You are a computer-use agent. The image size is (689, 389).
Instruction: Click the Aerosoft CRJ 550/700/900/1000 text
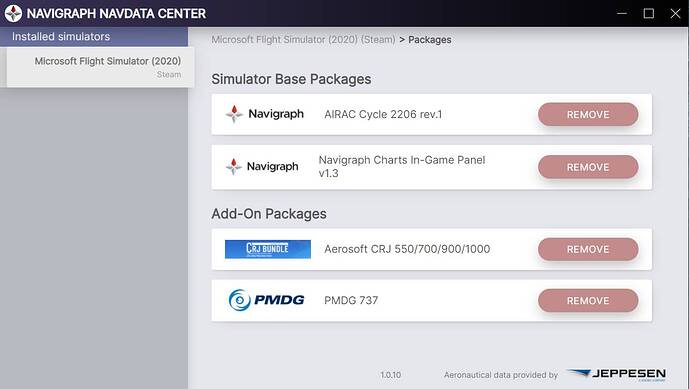pos(407,249)
